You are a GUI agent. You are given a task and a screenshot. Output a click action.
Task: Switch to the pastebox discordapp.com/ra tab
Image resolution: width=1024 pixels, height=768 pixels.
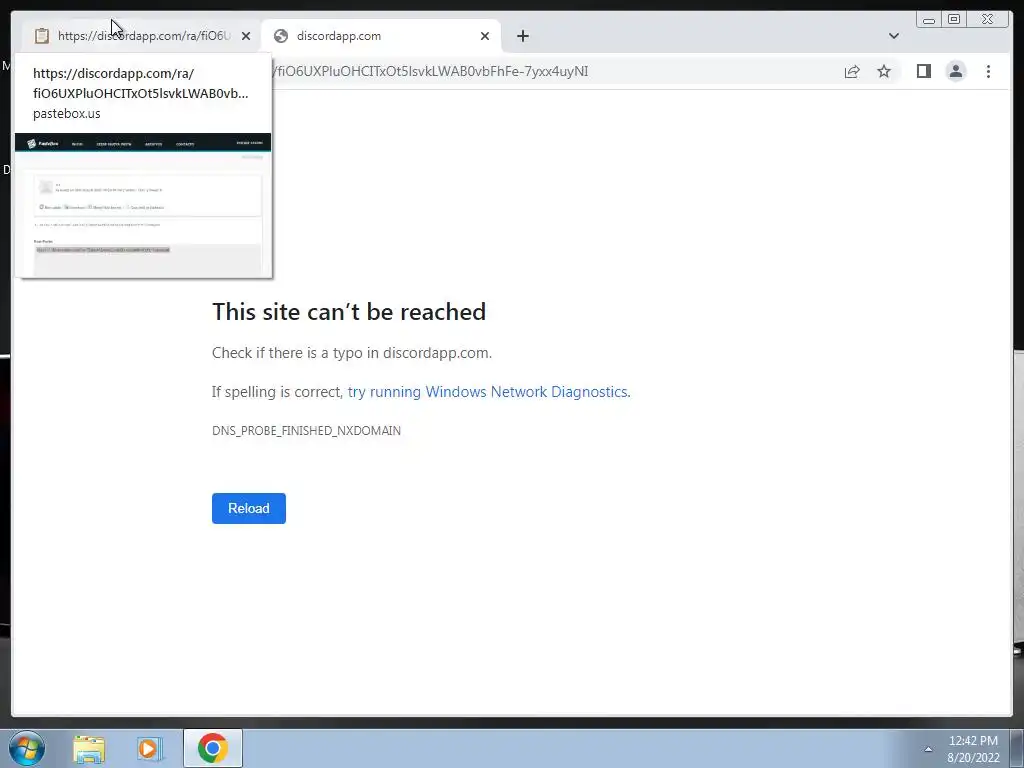(140, 36)
